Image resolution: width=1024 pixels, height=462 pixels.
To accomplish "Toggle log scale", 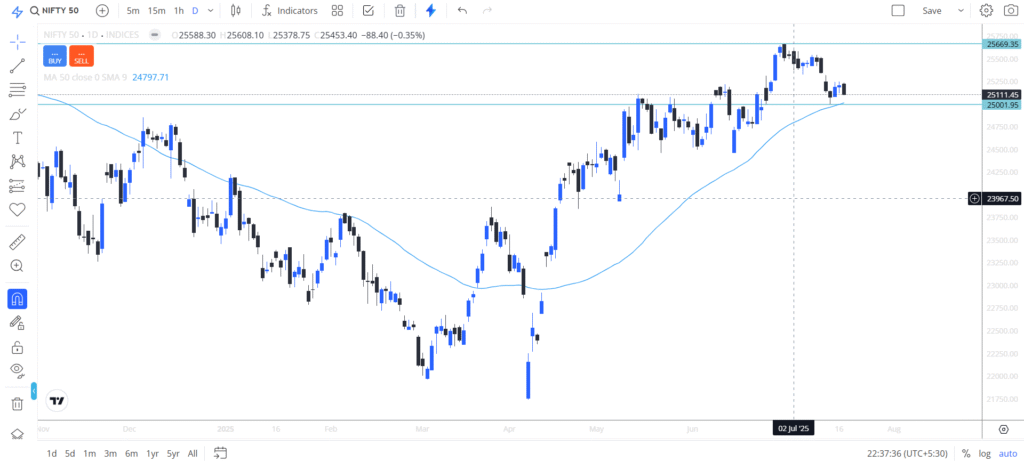I will [x=984, y=453].
